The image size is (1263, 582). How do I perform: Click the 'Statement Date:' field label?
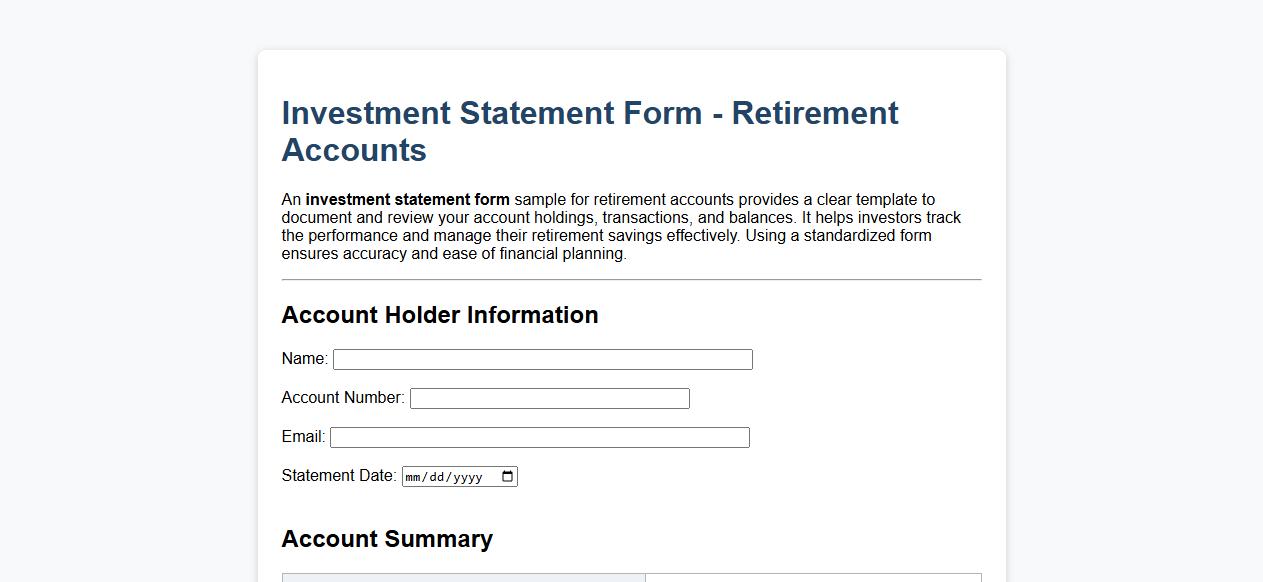(x=339, y=476)
